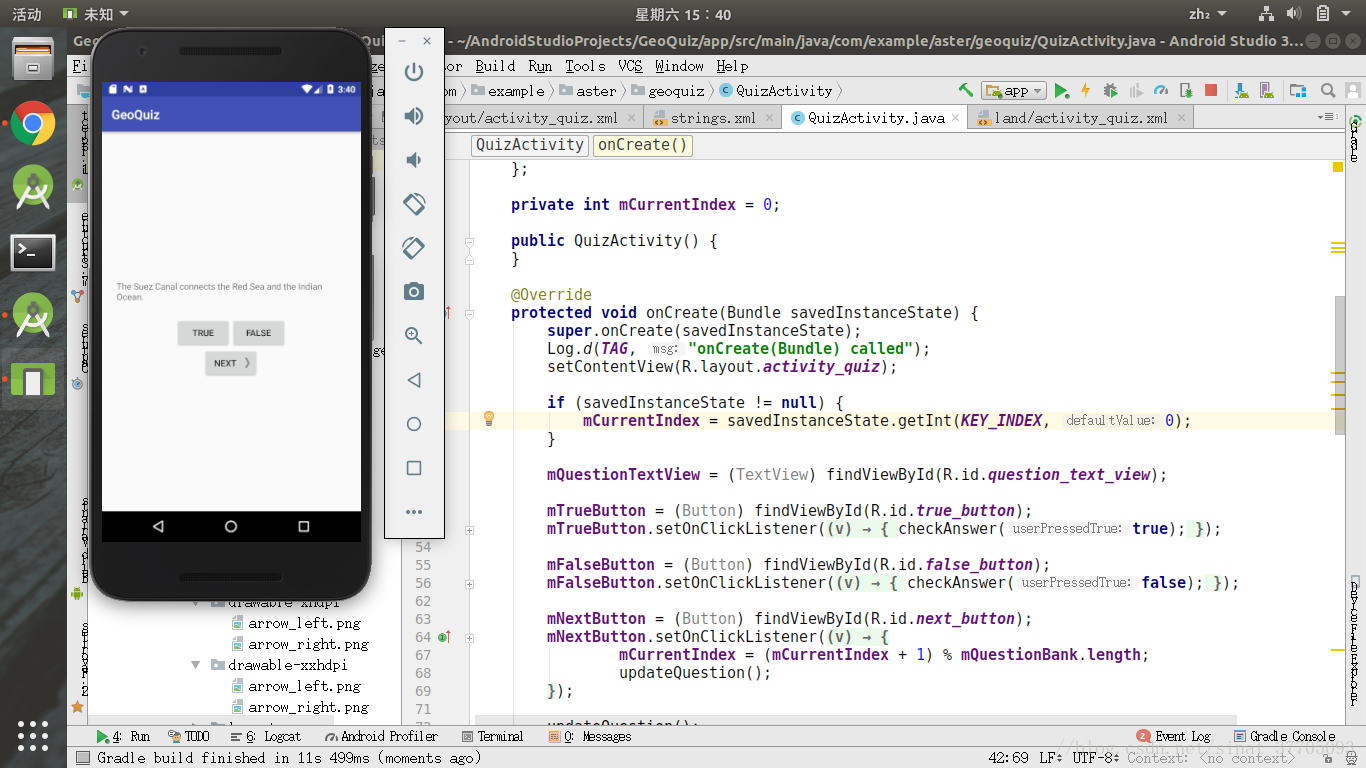Collapse the QuizActivity constructor fold marker
The height and width of the screenshot is (768, 1366).
click(x=470, y=241)
